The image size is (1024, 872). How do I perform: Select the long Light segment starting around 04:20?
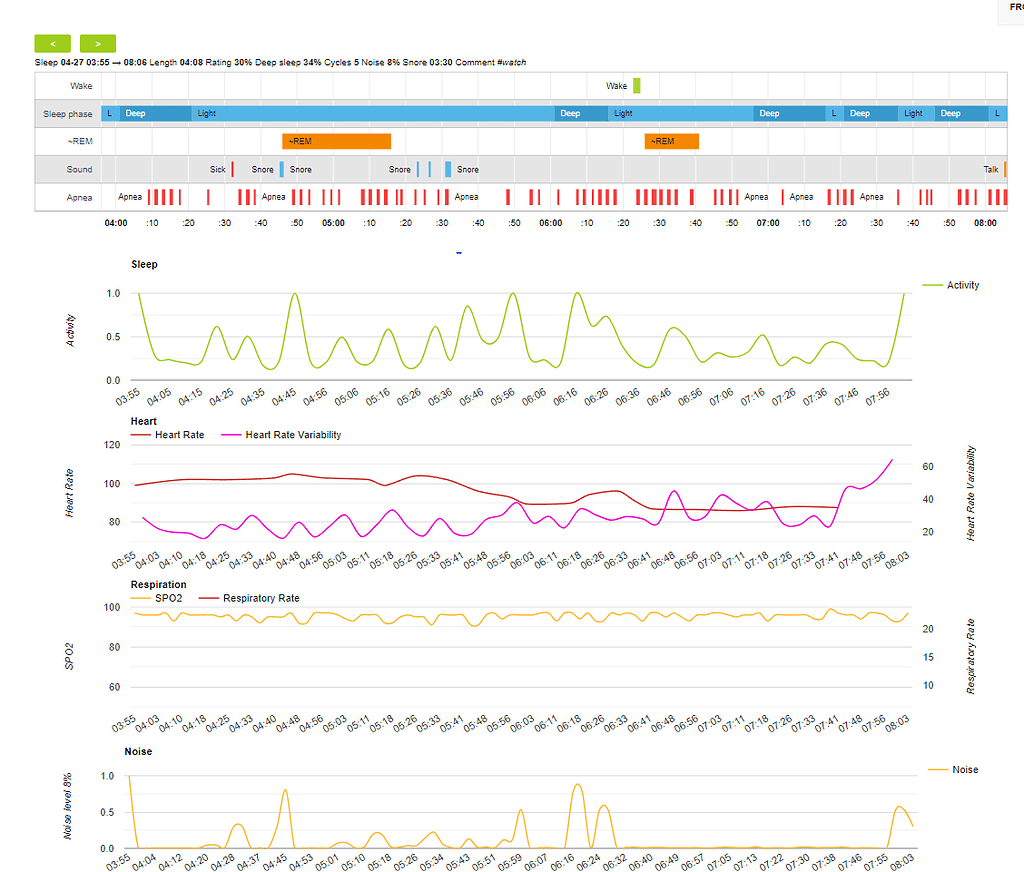click(373, 114)
